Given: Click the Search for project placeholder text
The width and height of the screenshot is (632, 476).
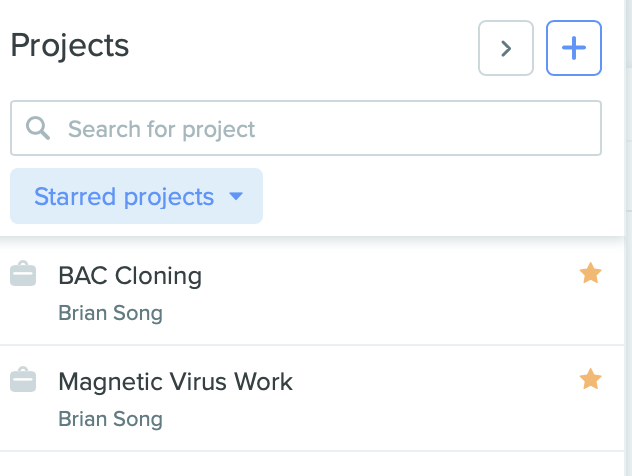Looking at the screenshot, I should click(161, 129).
